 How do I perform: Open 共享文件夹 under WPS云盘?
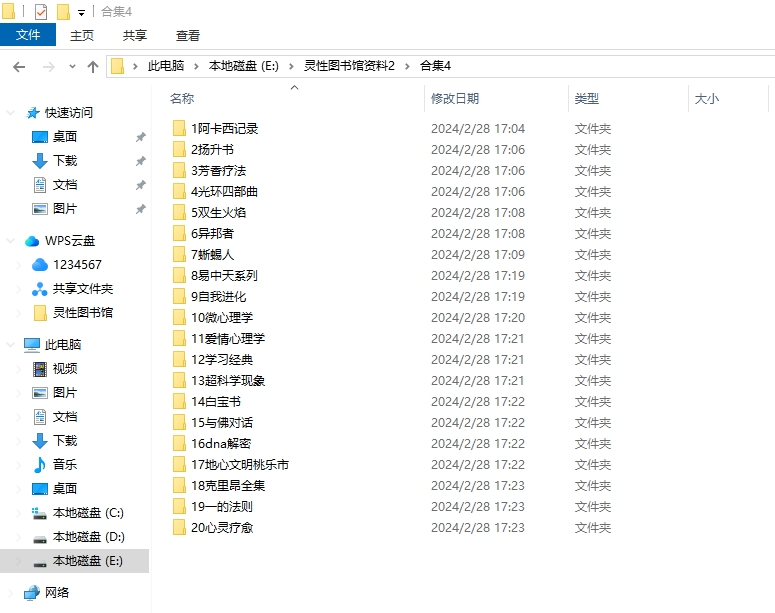(x=83, y=289)
